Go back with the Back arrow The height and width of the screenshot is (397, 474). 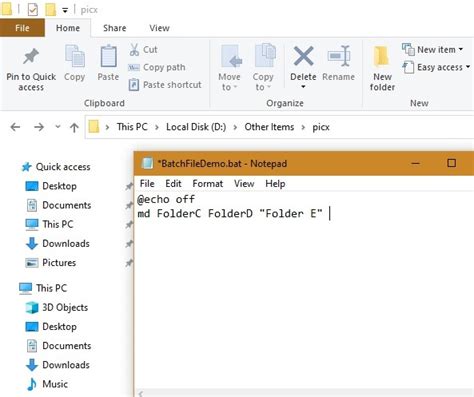click(15, 127)
